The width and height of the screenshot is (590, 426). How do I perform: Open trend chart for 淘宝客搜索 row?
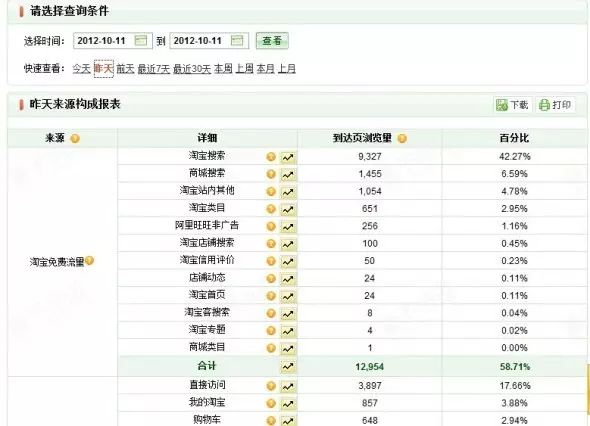[x=288, y=313]
